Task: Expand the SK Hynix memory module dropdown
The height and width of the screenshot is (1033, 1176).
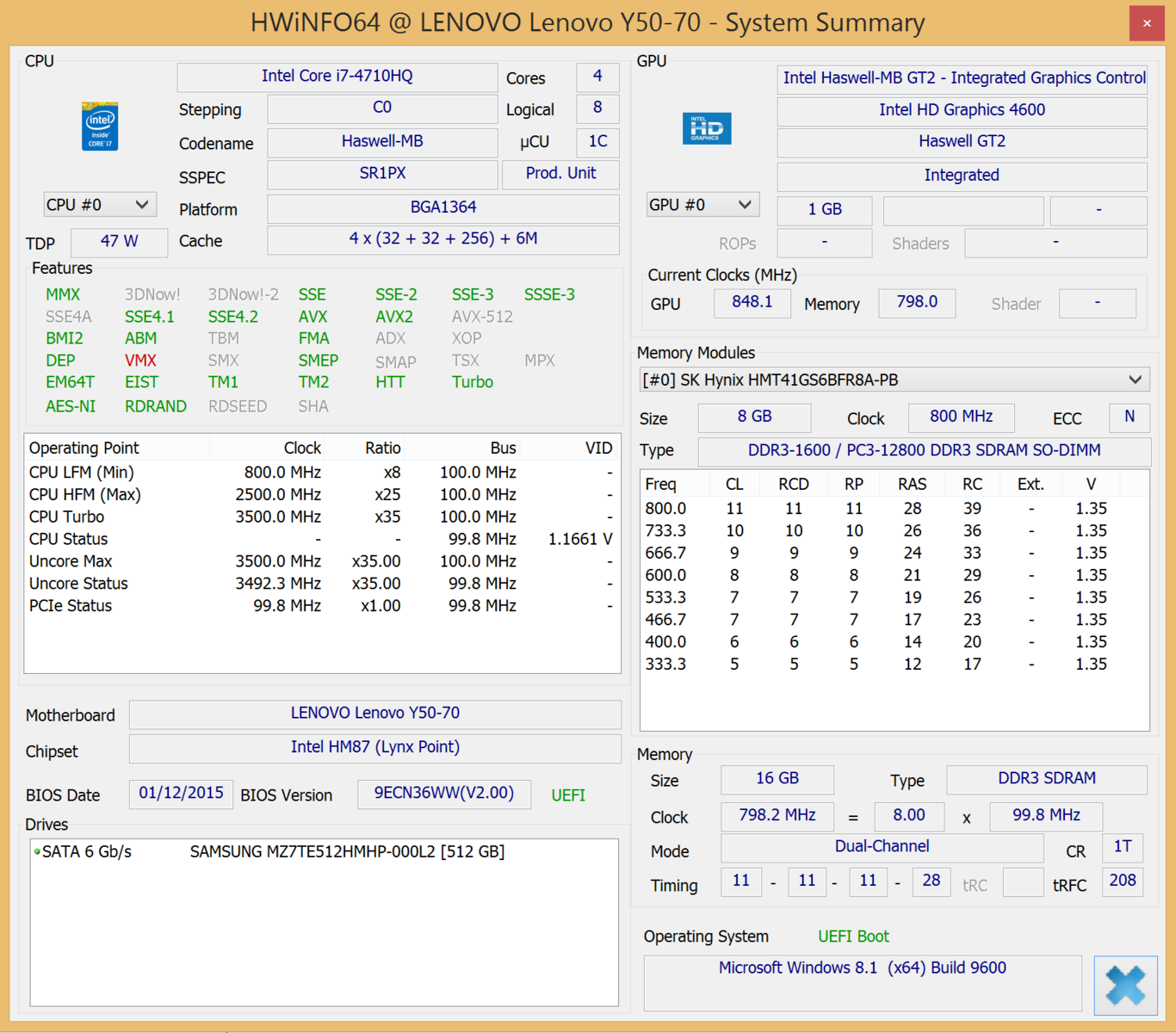Action: [894, 380]
